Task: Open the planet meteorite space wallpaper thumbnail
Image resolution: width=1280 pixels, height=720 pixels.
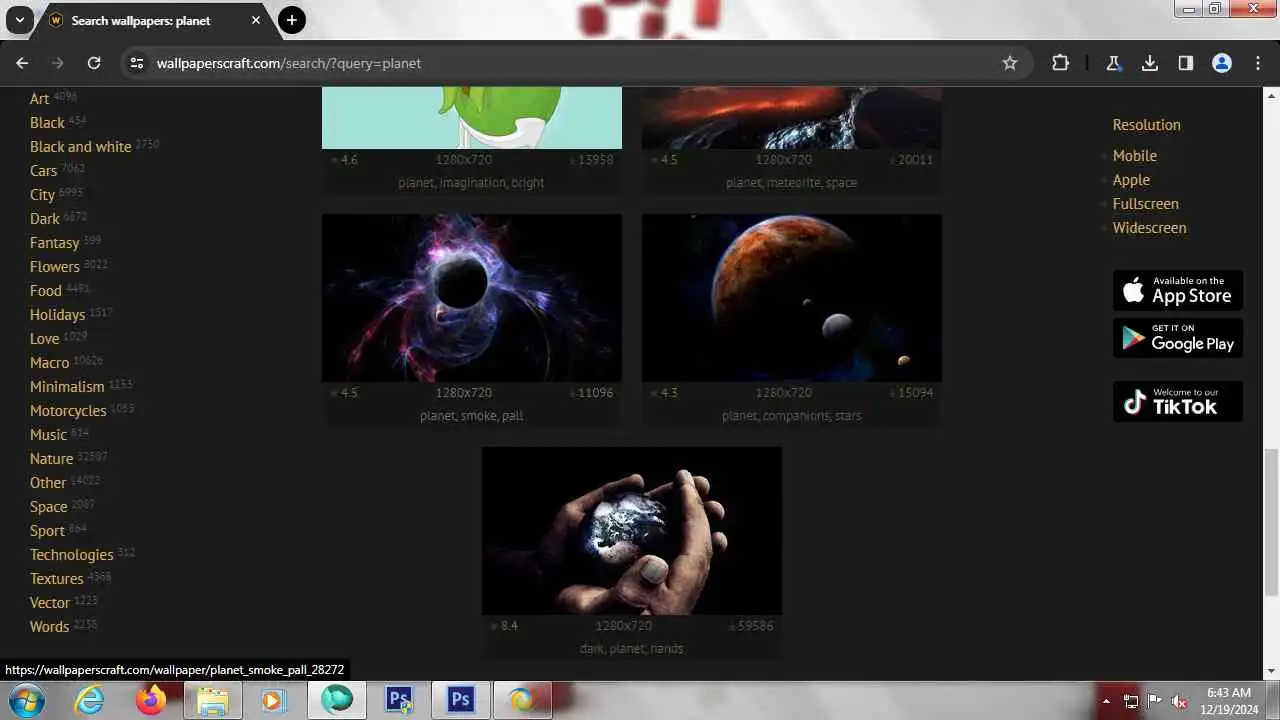Action: coord(792,117)
